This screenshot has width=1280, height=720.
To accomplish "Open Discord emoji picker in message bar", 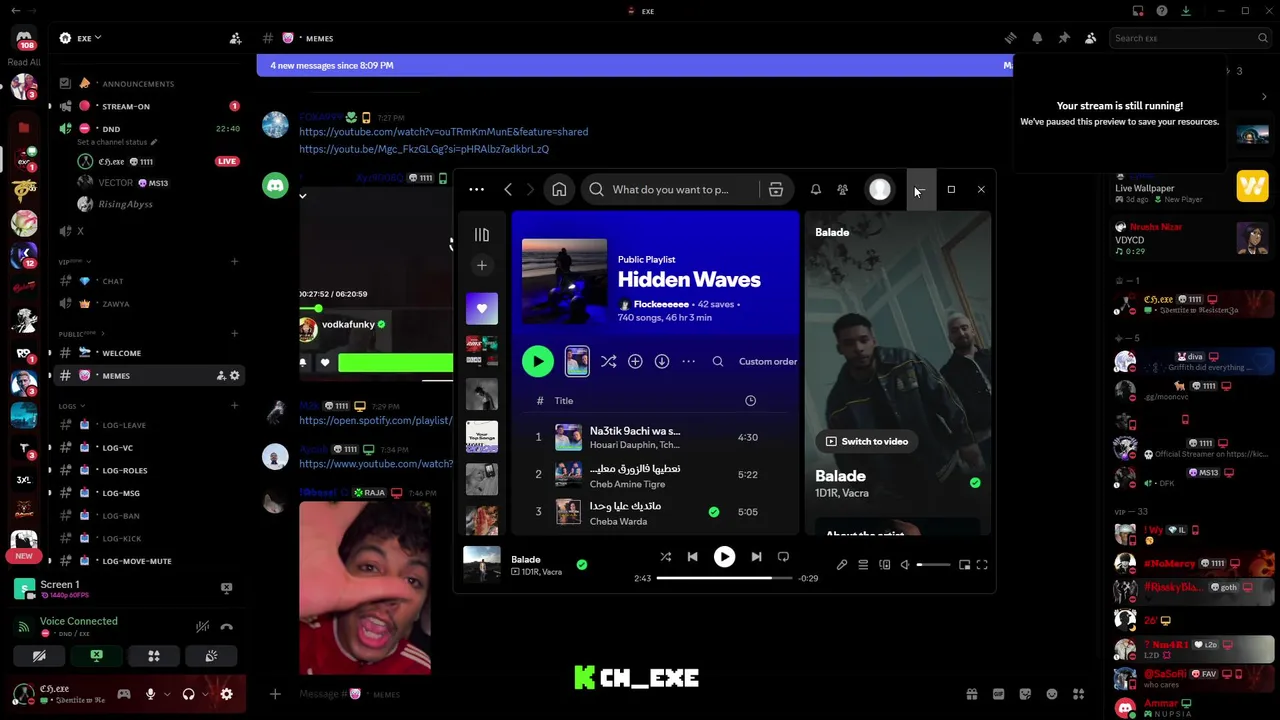I will [1052, 694].
